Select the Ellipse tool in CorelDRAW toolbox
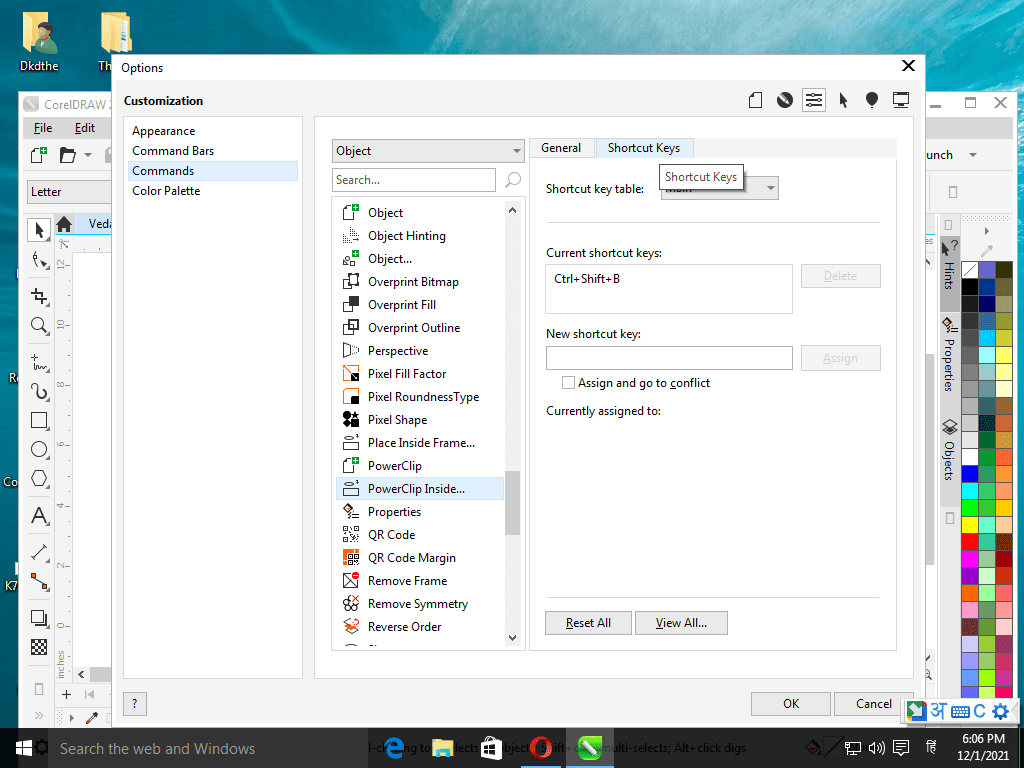The image size is (1024, 768). click(39, 449)
